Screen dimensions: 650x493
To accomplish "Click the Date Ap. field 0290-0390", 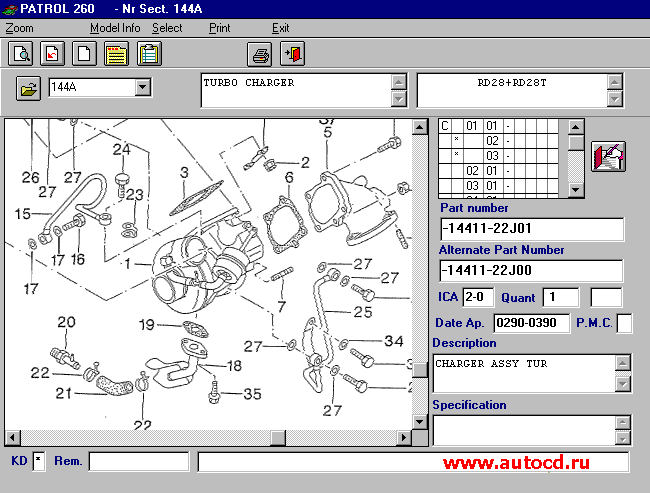I will tap(532, 323).
